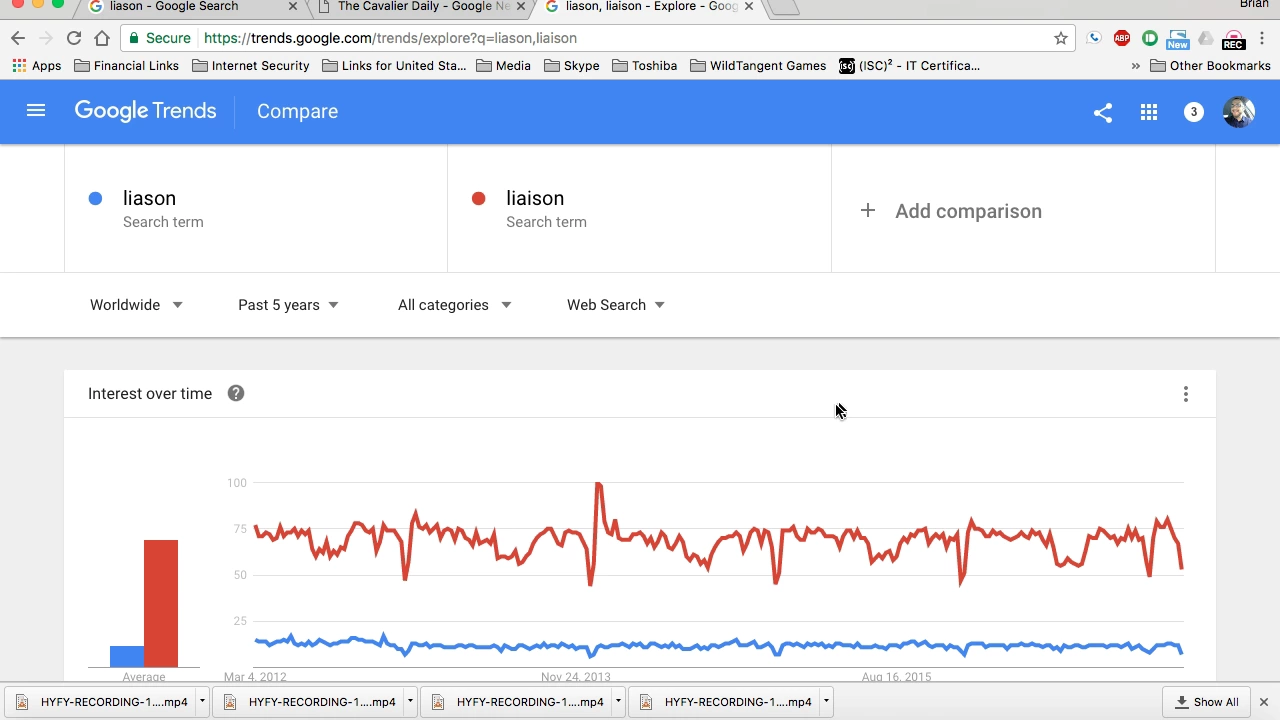
Task: Open the Links for United States bookmark folder
Action: (x=394, y=66)
